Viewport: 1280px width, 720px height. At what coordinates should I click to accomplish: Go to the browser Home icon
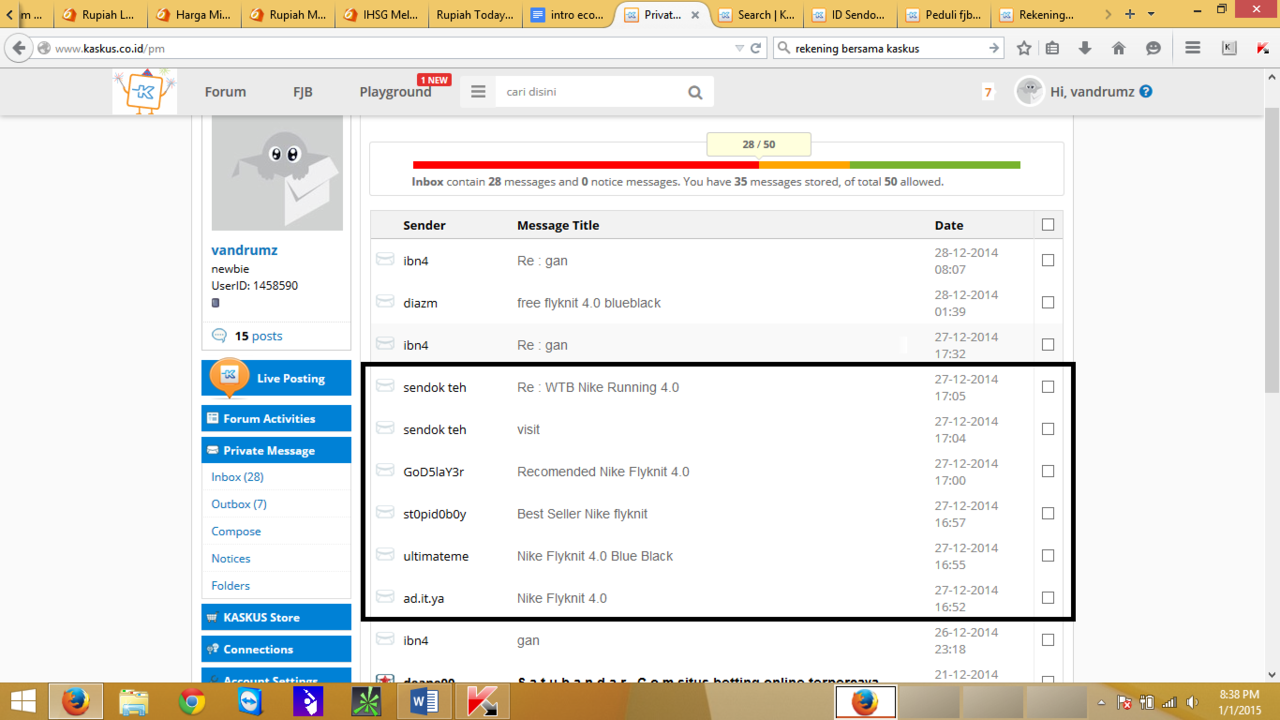1119,48
